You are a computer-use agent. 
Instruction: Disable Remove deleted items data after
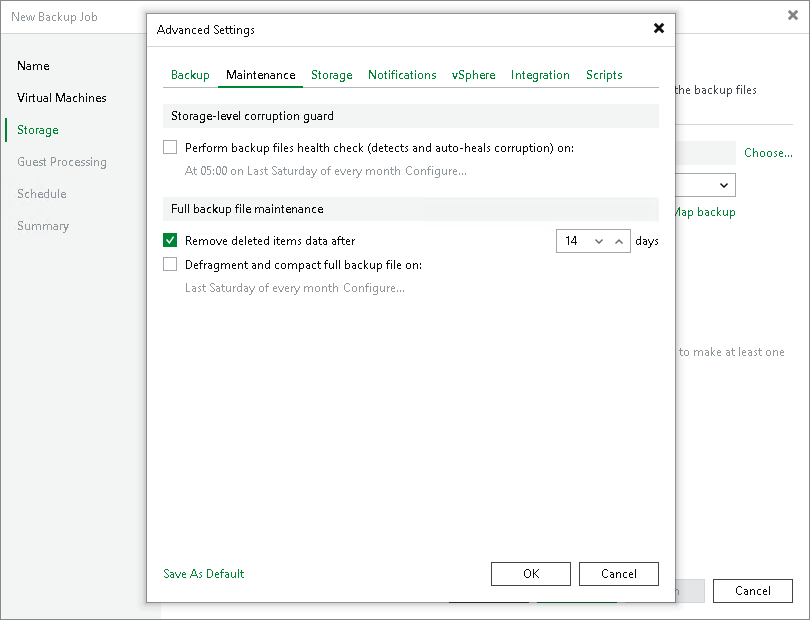click(171, 240)
